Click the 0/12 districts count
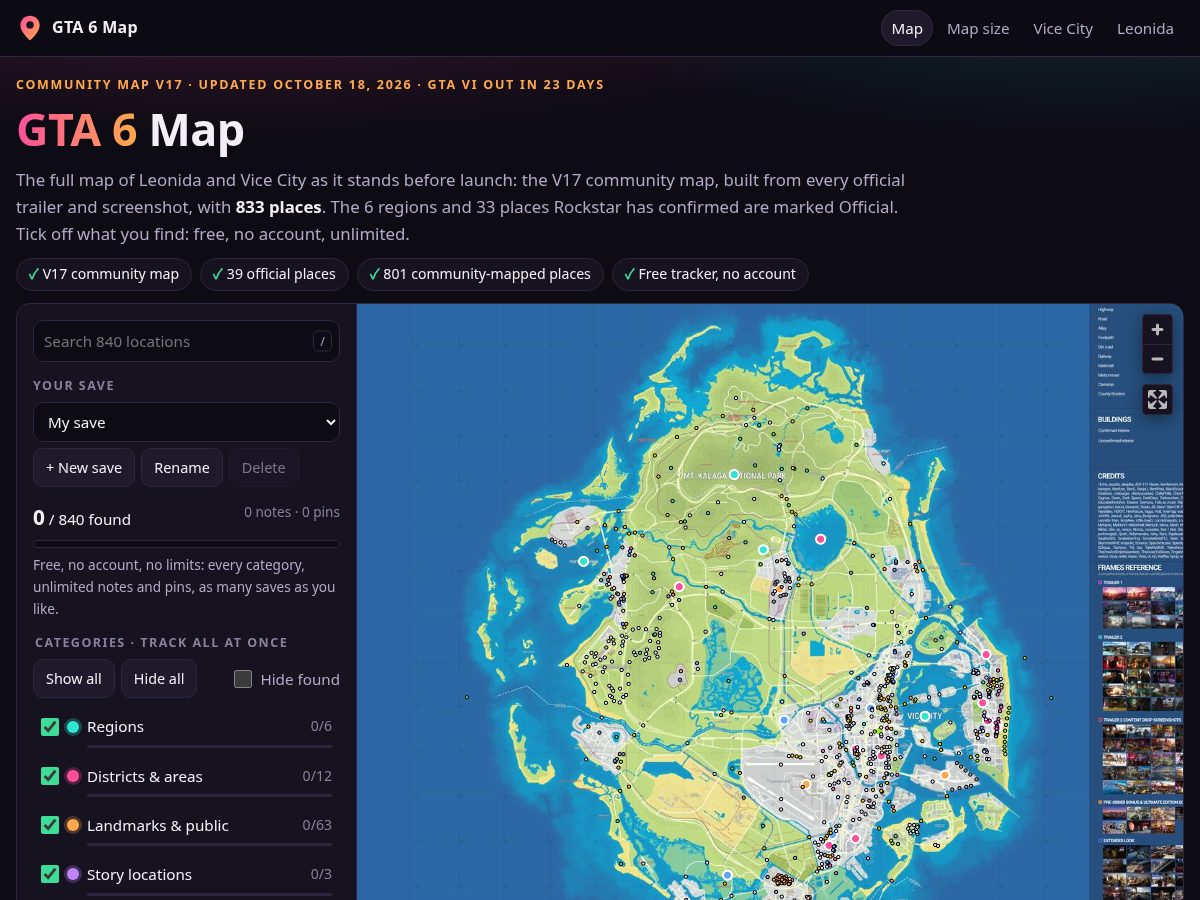Image resolution: width=1200 pixels, height=900 pixels. tap(317, 776)
